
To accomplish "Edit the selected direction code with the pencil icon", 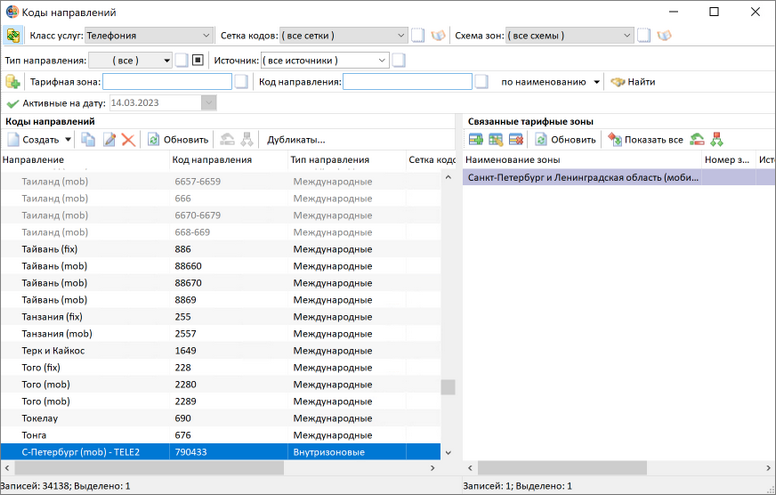I will pos(109,140).
